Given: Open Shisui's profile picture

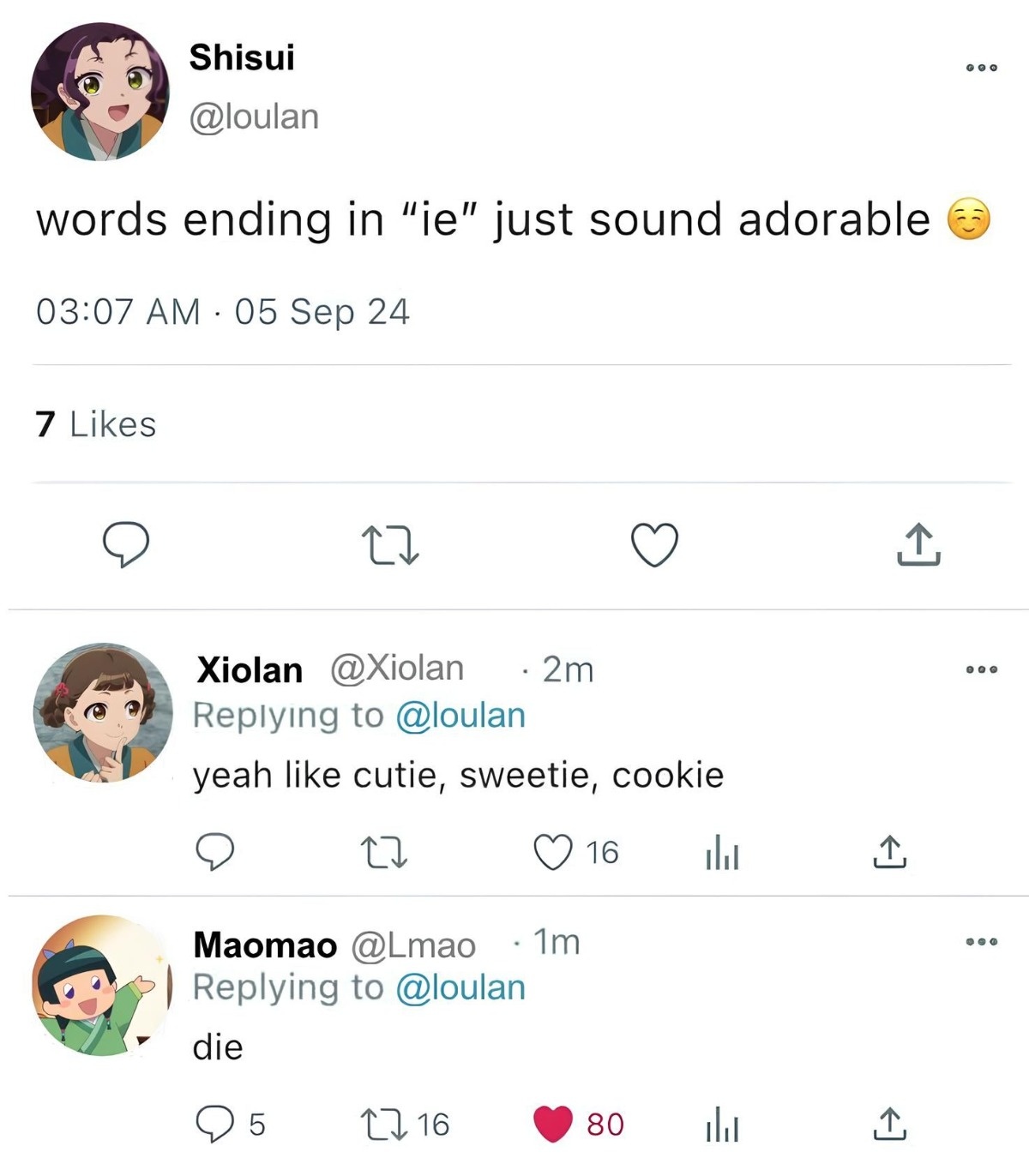Looking at the screenshot, I should tap(100, 92).
